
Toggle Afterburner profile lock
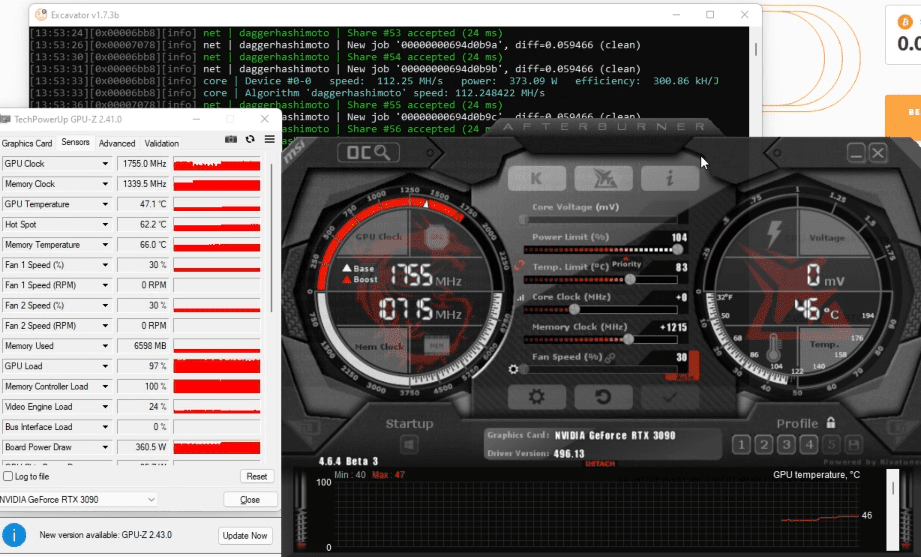click(831, 422)
